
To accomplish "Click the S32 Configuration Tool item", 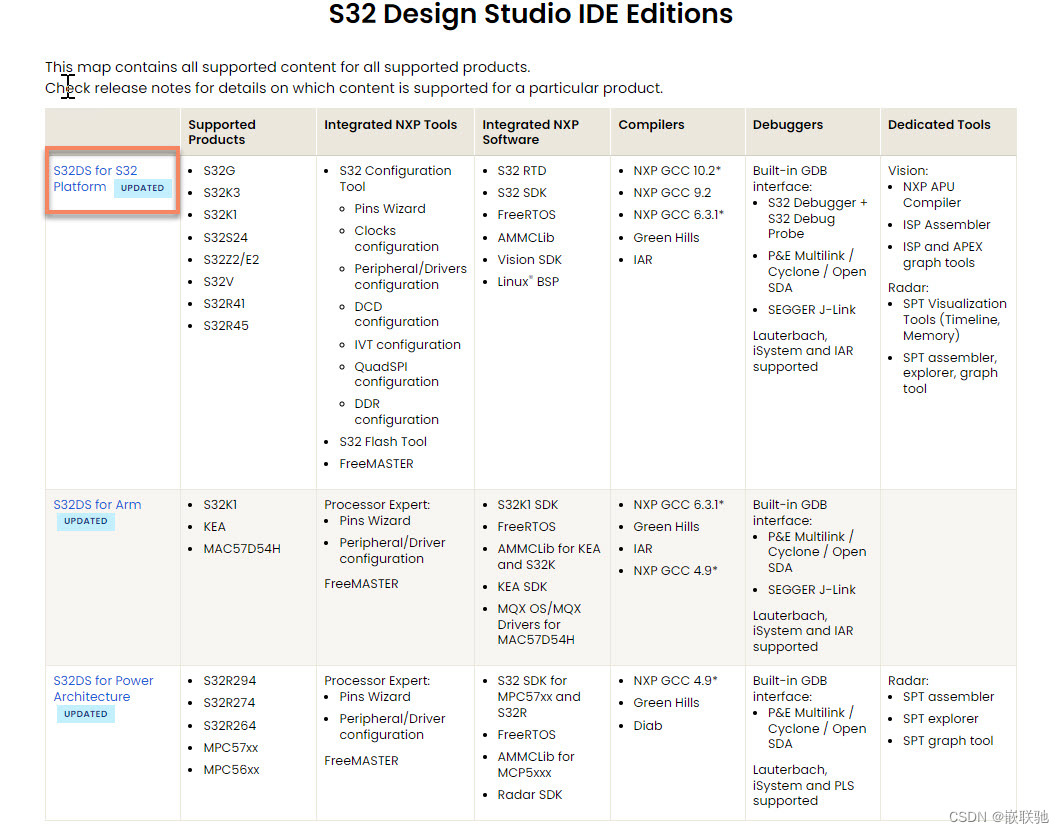I will 395,178.
